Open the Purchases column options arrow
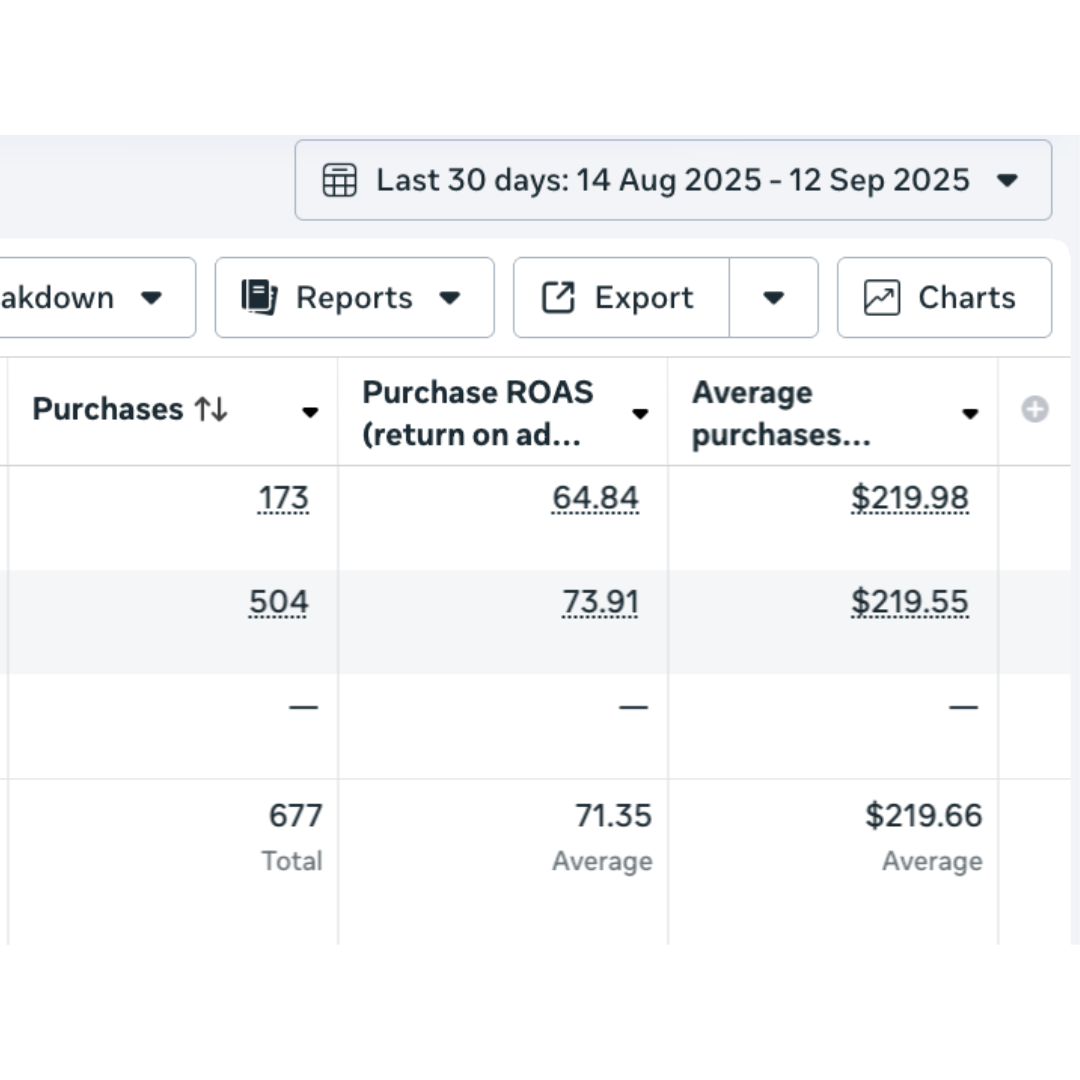Screen dimensions: 1080x1080 click(310, 413)
